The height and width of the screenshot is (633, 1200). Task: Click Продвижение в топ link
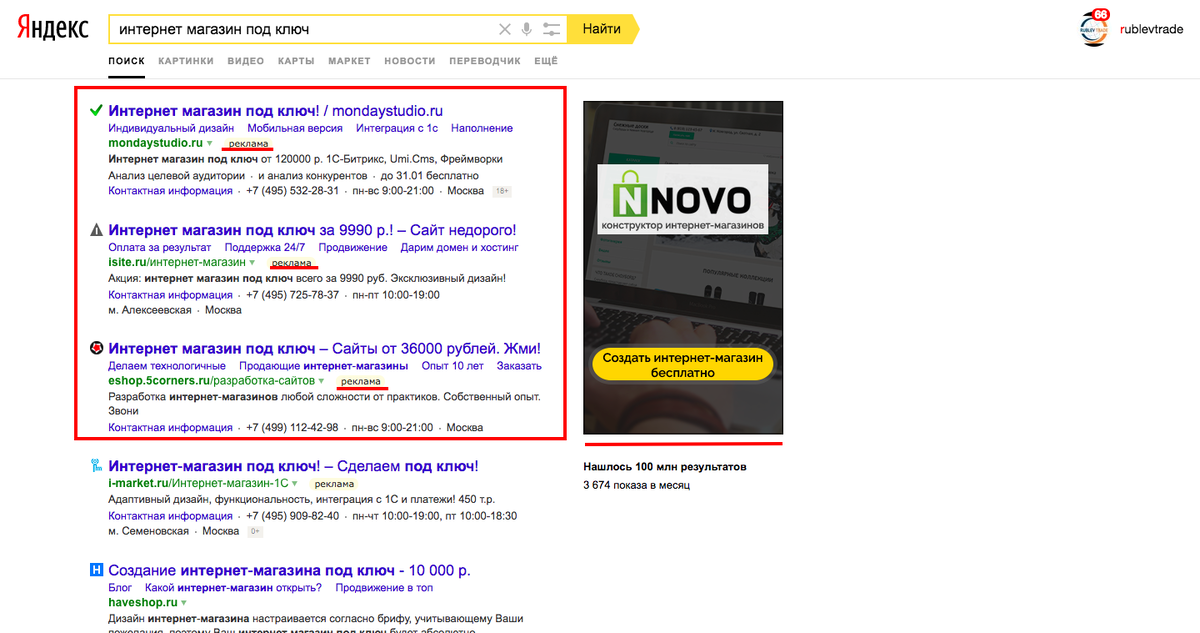pos(384,588)
